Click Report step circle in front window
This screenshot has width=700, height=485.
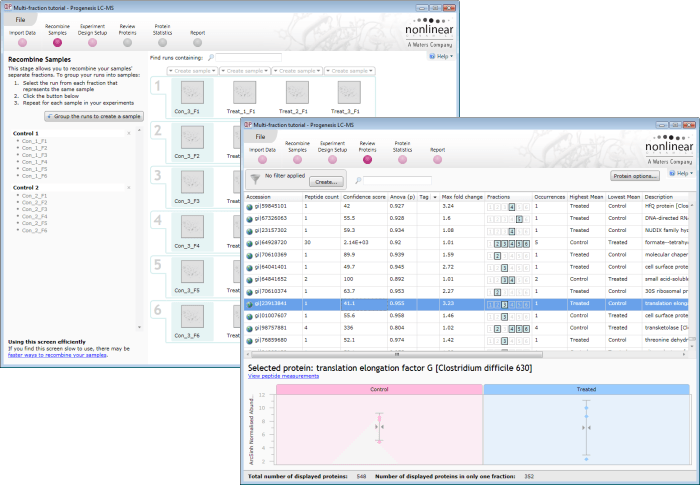[438, 160]
